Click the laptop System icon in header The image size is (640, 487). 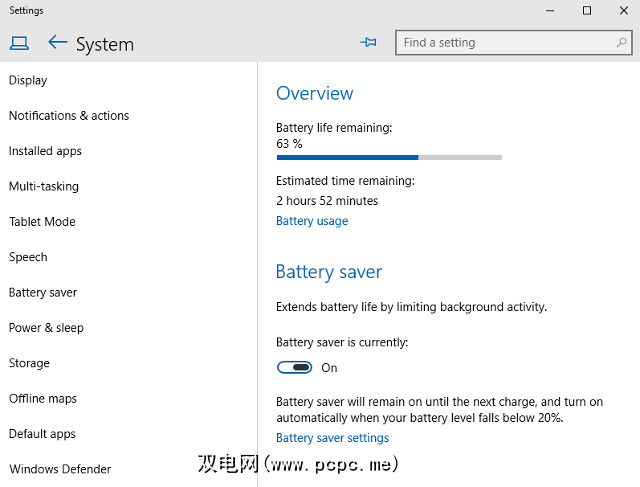click(x=19, y=43)
